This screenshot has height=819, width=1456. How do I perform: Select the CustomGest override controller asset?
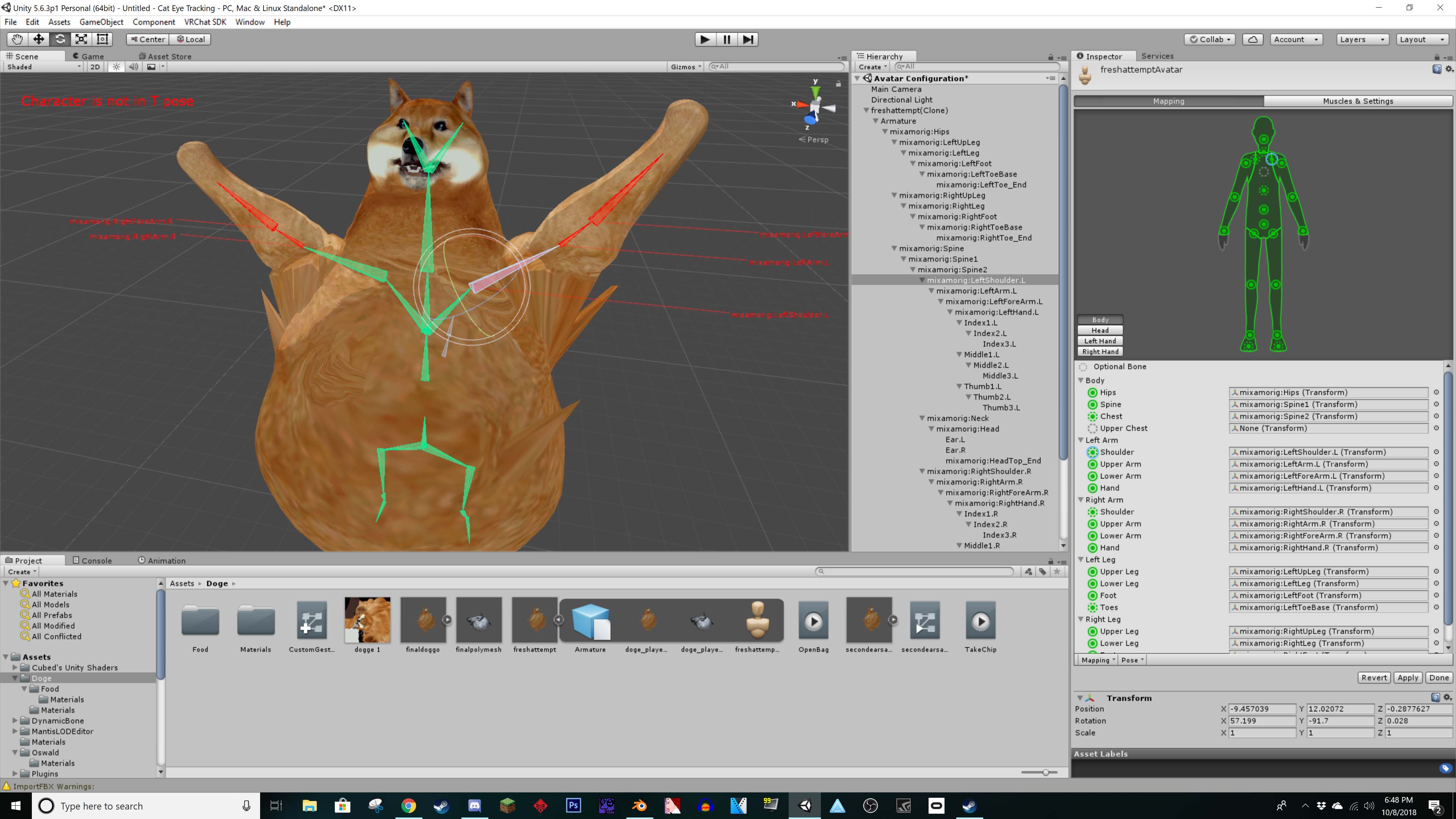coord(311,624)
